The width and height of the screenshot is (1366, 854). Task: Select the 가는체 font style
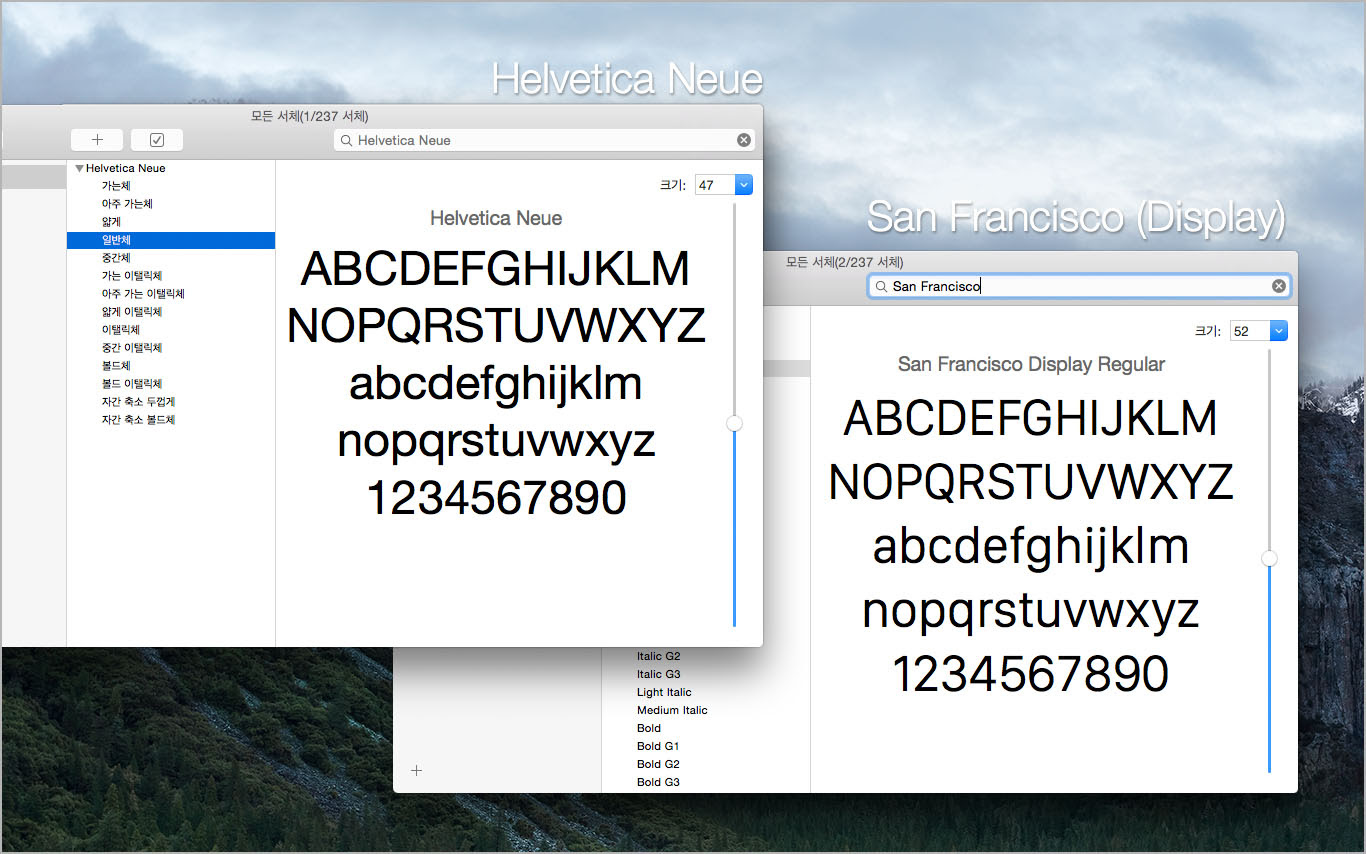pos(116,186)
